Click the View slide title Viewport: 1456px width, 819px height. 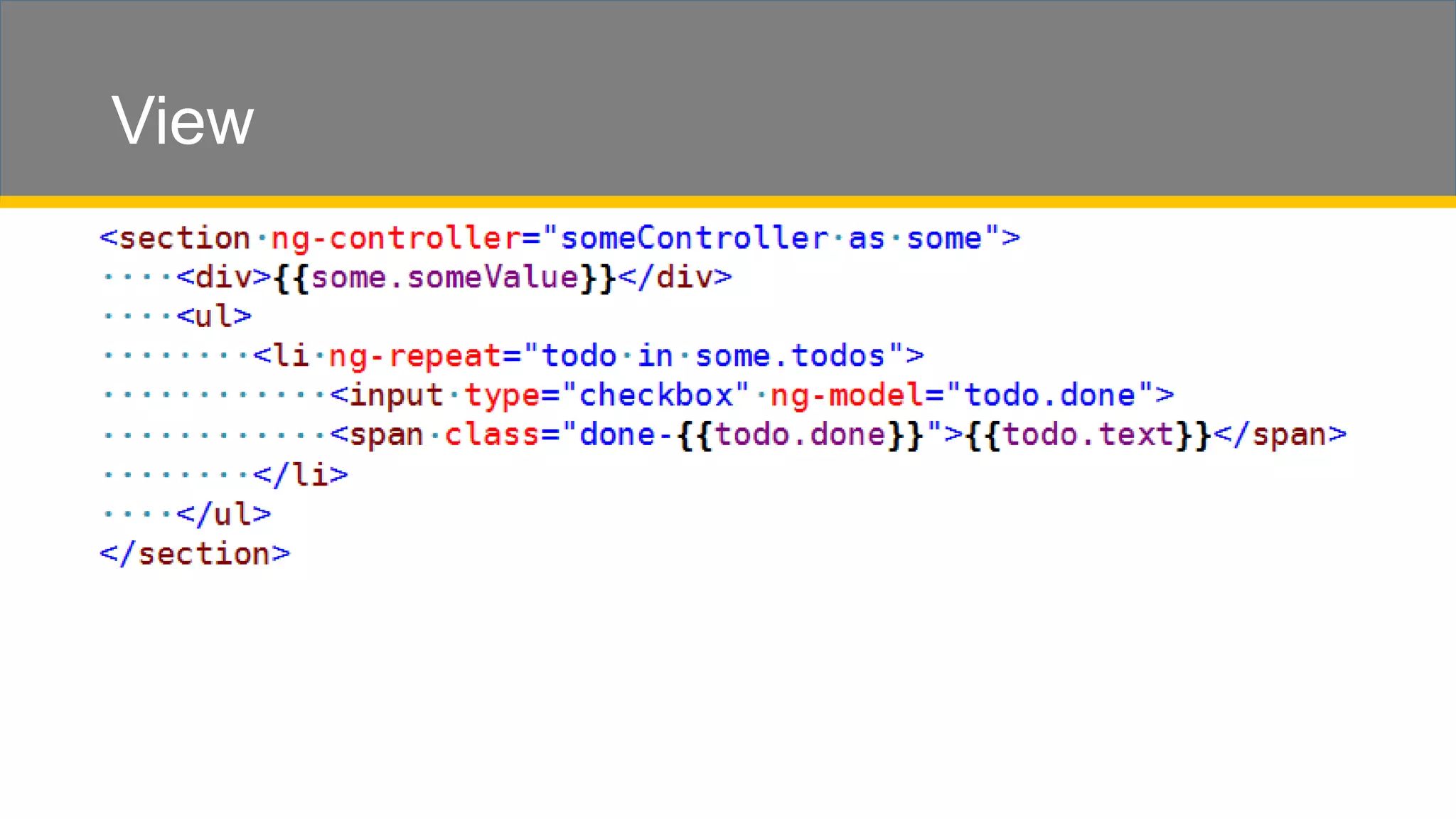(x=183, y=121)
